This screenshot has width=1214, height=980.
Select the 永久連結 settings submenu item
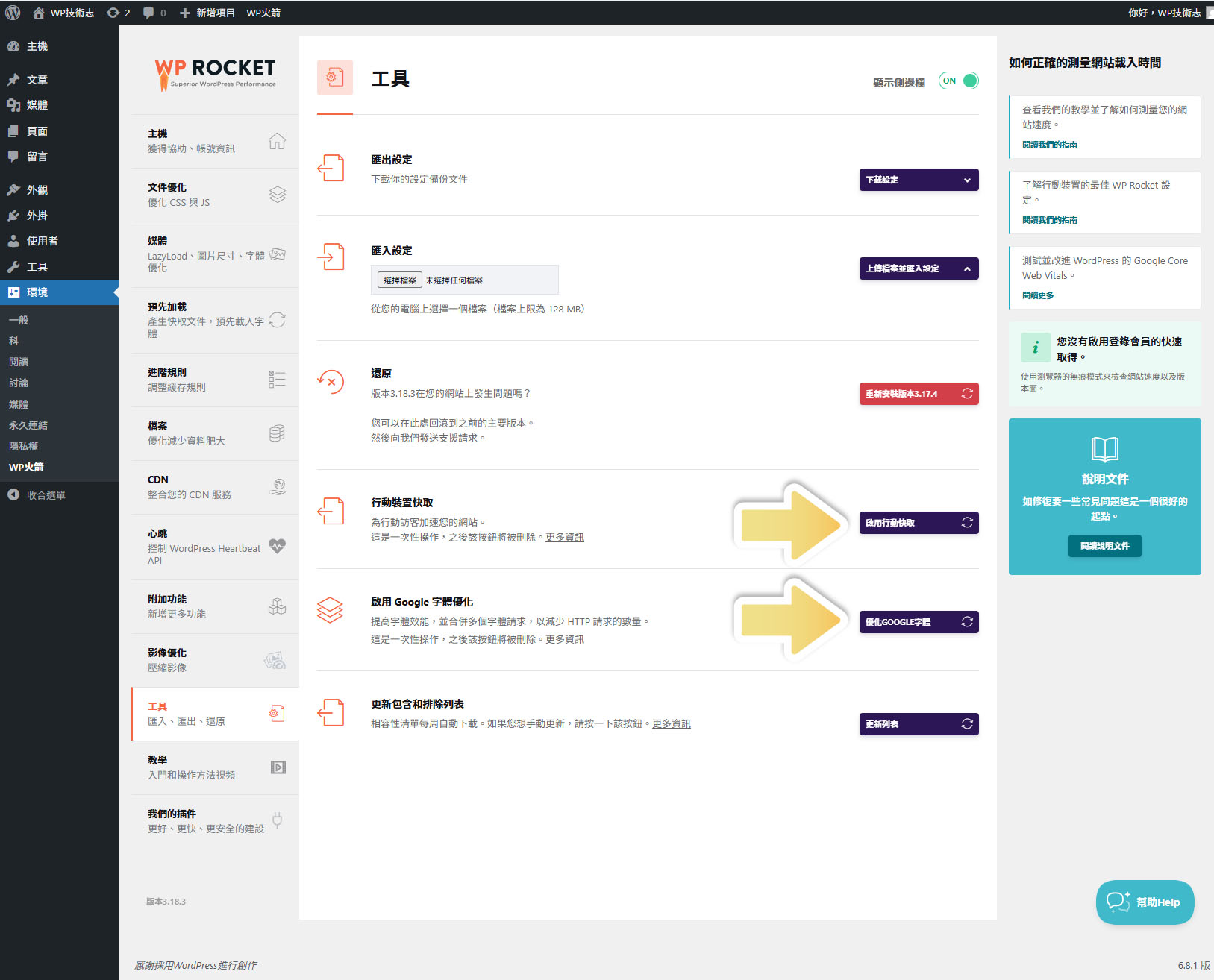[x=28, y=425]
